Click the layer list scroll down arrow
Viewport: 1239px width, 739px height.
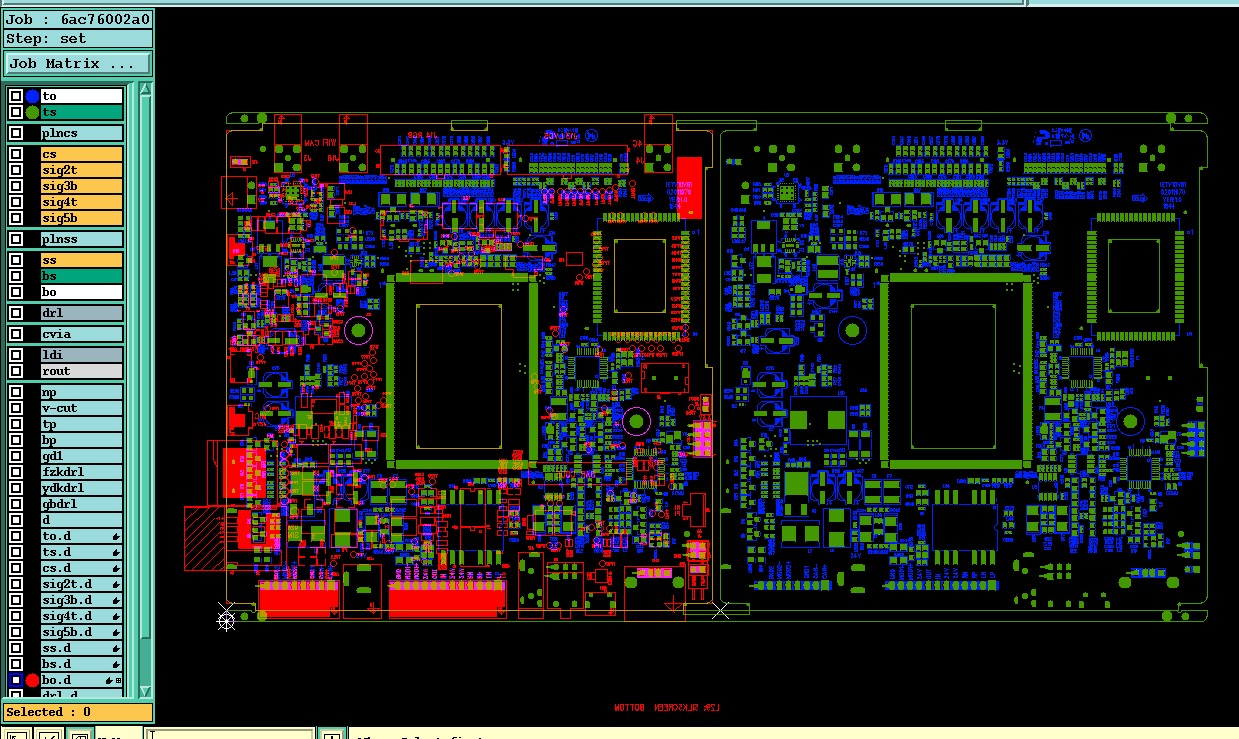(x=145, y=690)
